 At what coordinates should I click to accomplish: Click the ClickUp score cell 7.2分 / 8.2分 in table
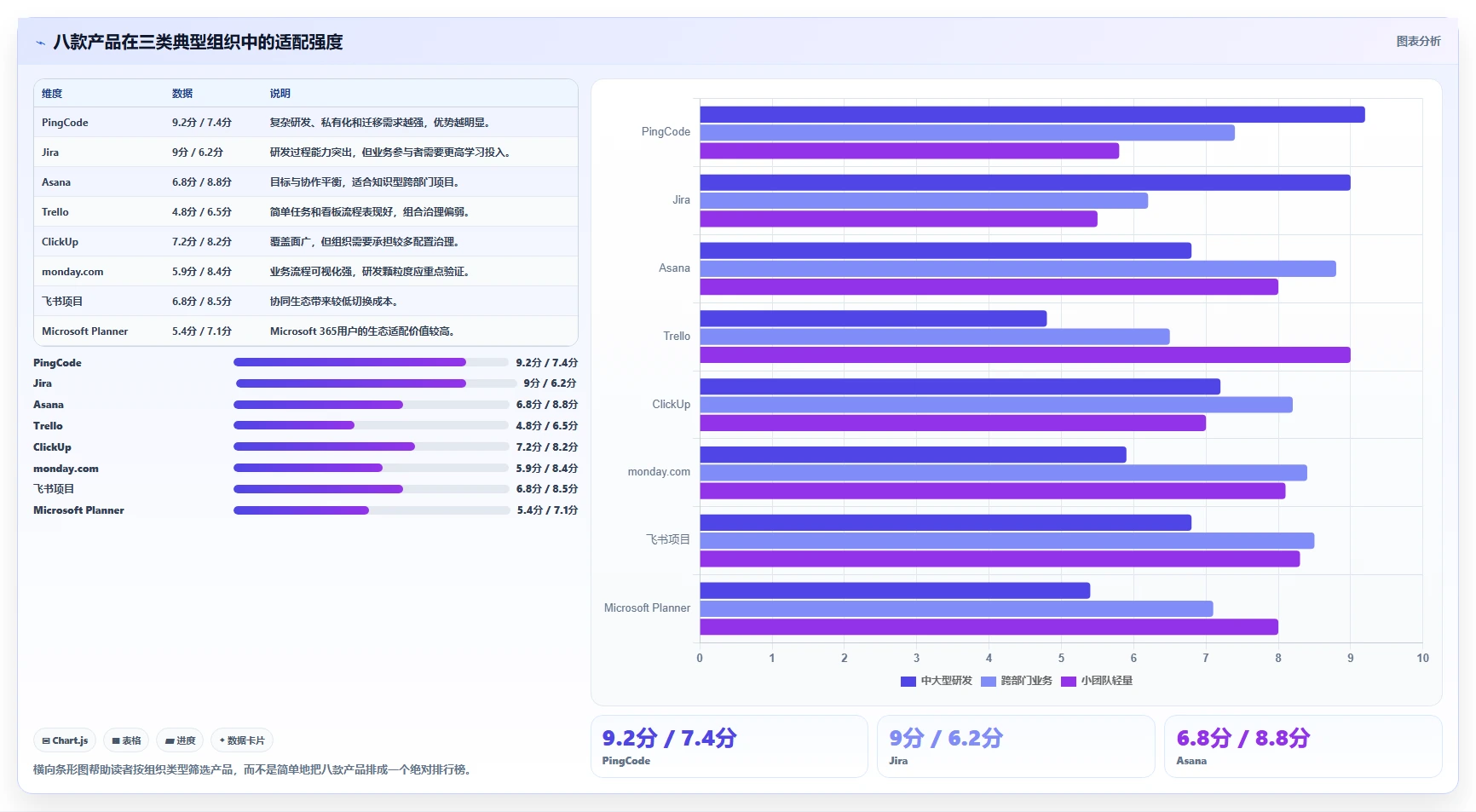(202, 242)
